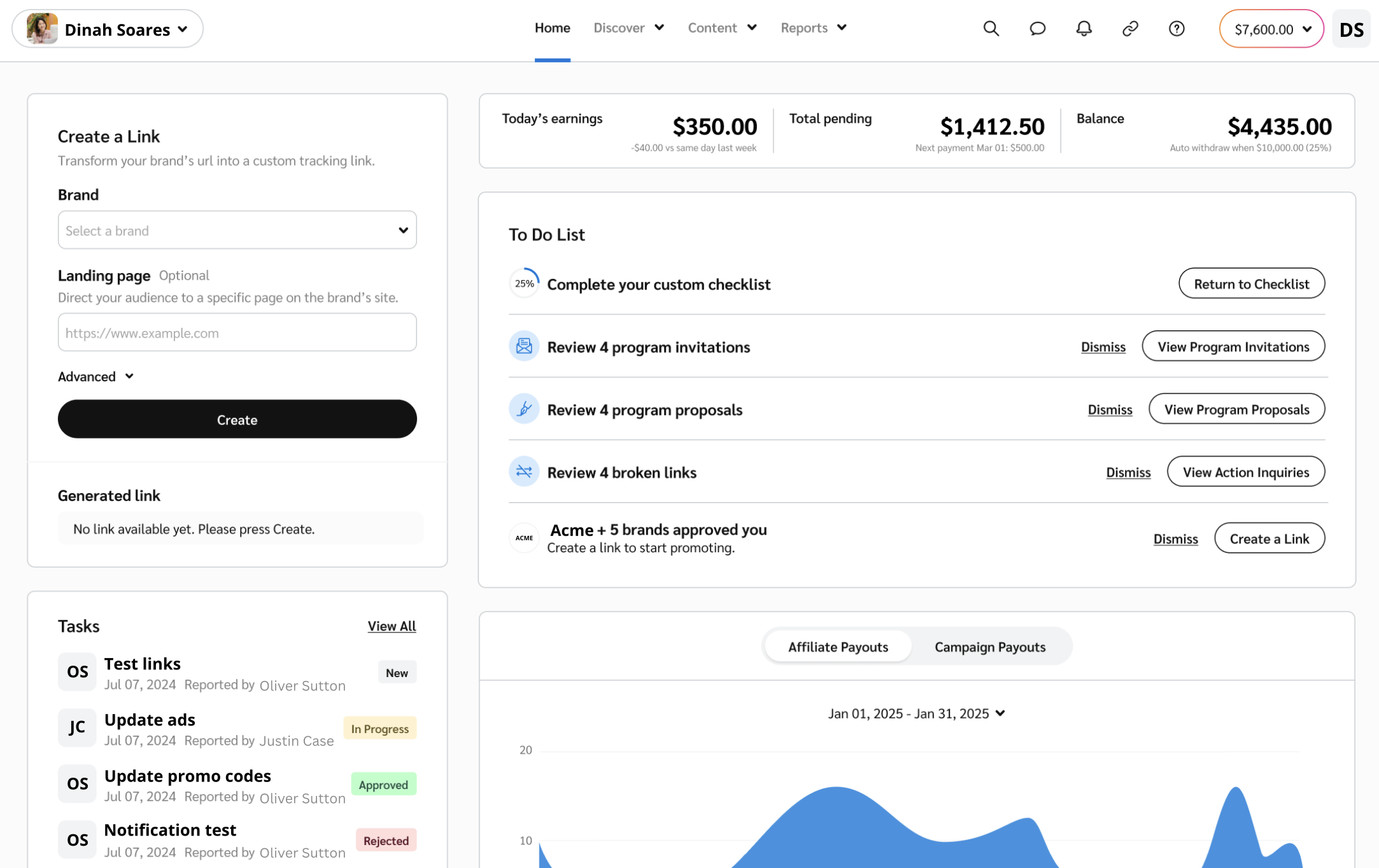Dismiss the broken links to-do item

pos(1128,472)
